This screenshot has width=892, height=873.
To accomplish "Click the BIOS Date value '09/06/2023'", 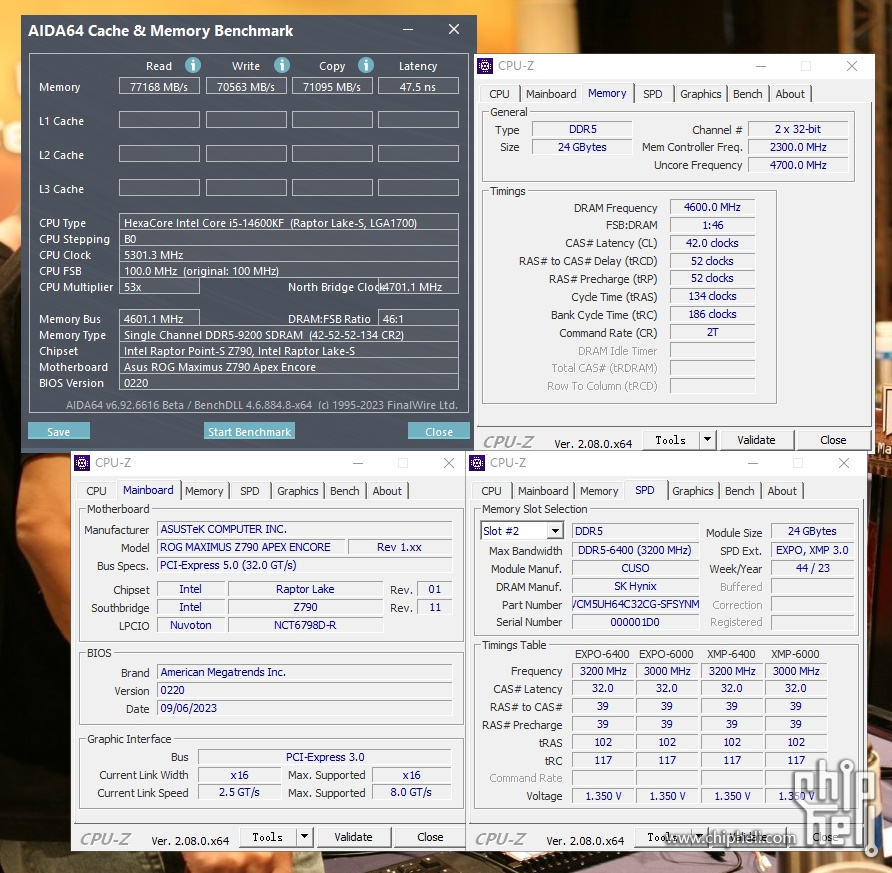I will point(304,707).
